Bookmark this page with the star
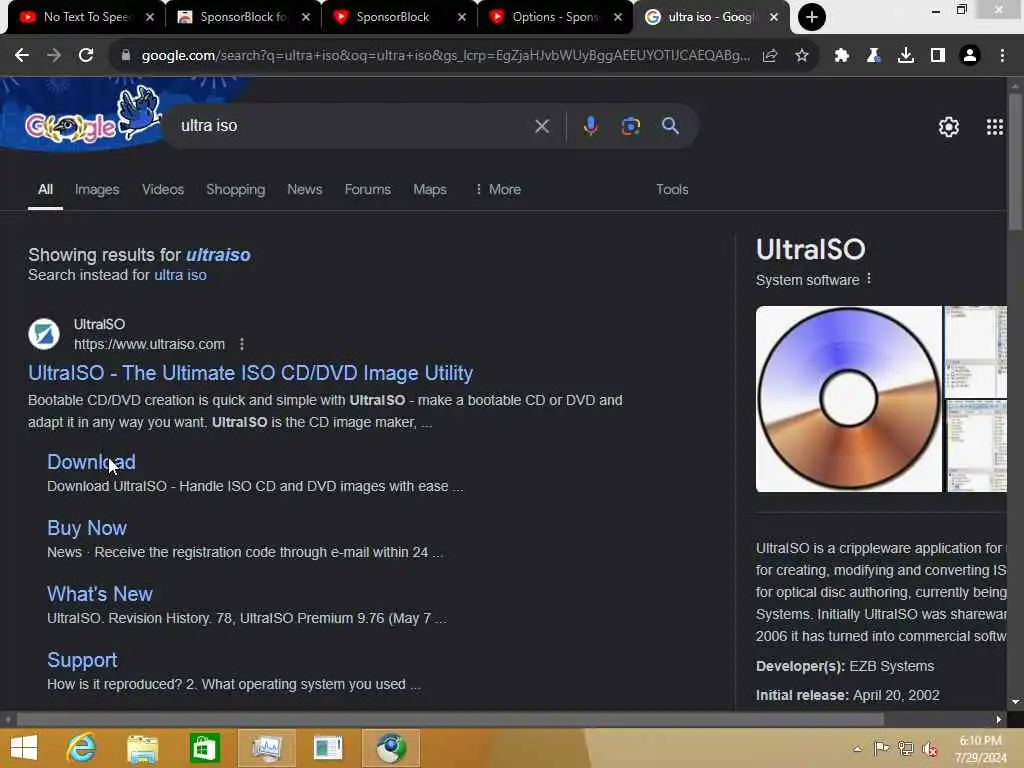The height and width of the screenshot is (768, 1024). pos(802,56)
